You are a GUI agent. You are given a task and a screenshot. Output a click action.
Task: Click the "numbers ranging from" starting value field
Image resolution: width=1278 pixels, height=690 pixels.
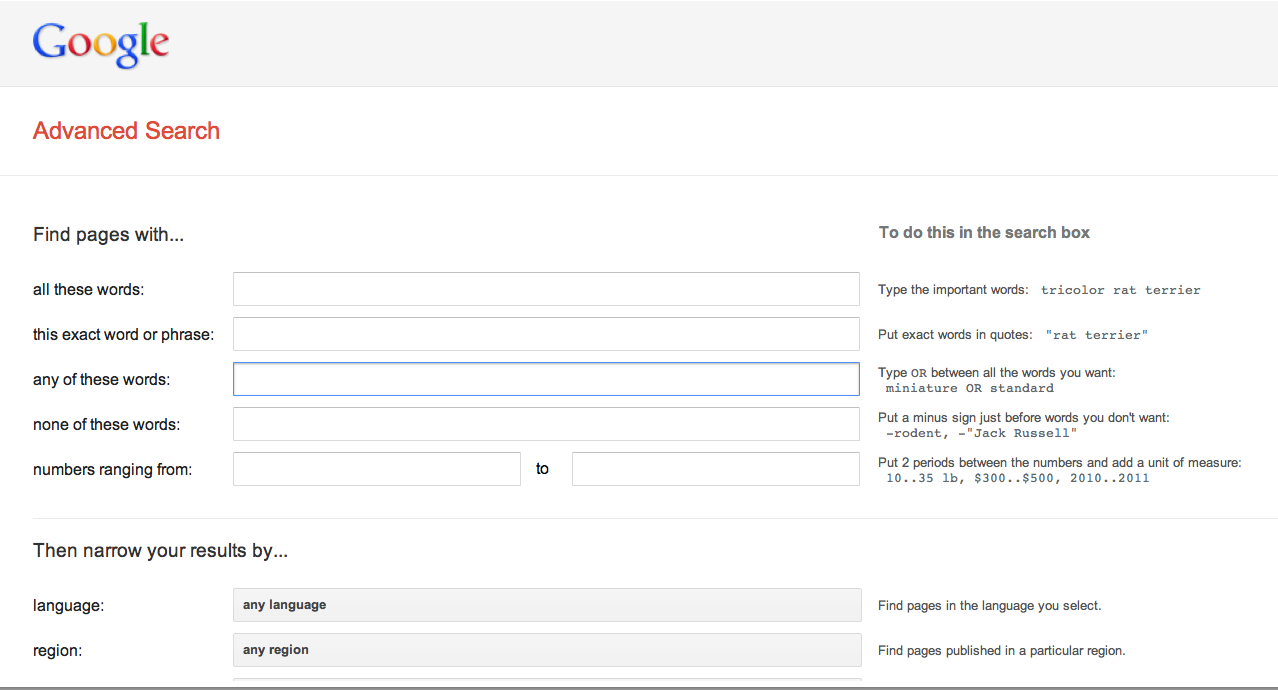pos(377,469)
